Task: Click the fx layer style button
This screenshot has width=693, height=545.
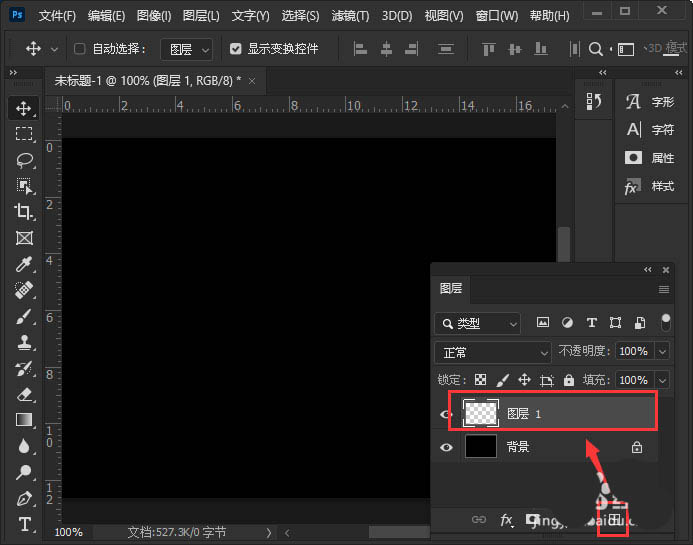Action: pos(507,520)
